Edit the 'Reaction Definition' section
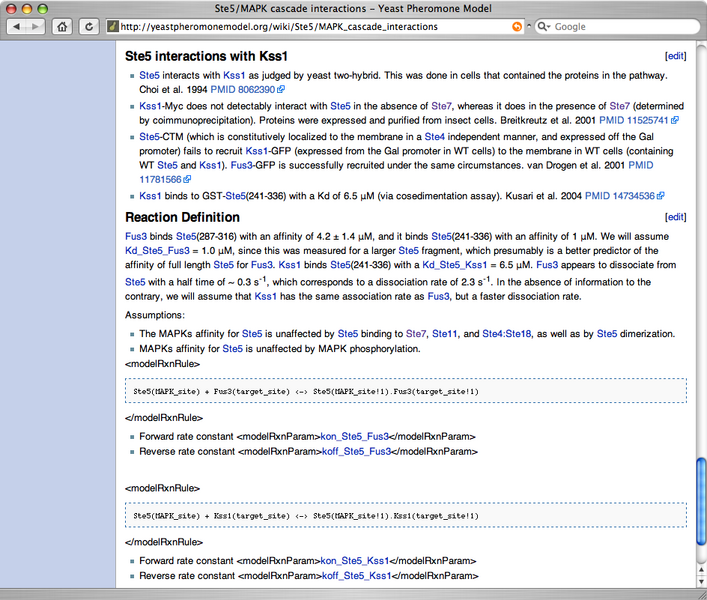The height and width of the screenshot is (600, 707). [675, 217]
